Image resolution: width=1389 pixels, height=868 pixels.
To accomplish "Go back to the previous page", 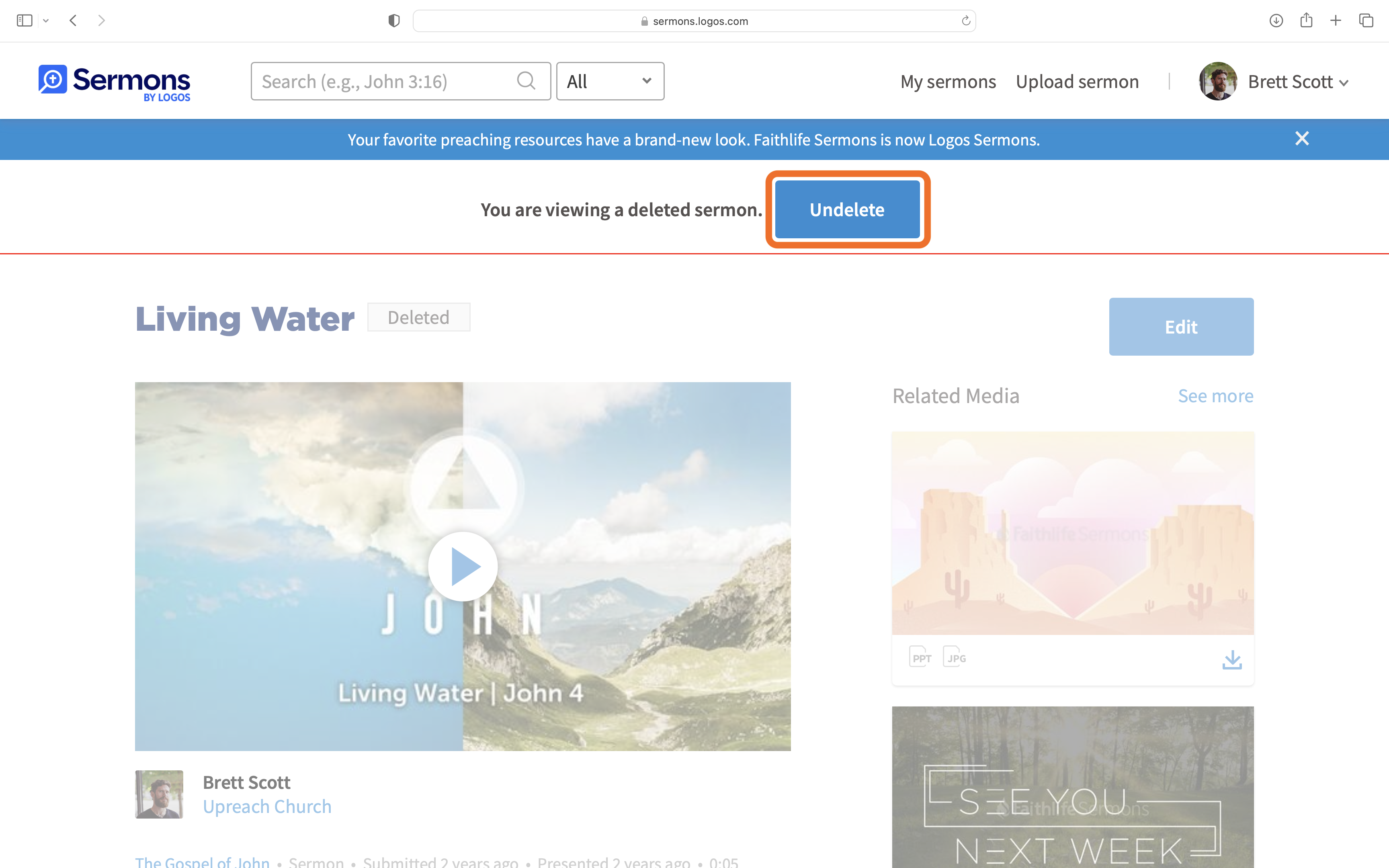I will point(73,20).
